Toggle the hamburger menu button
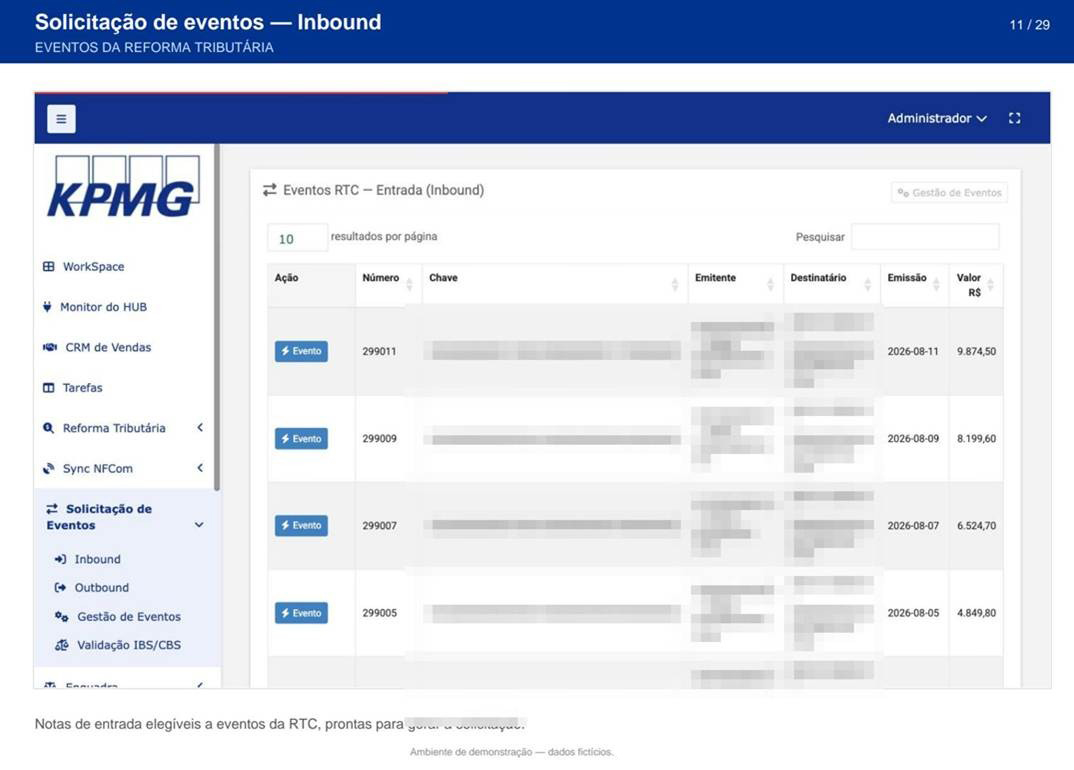 point(61,119)
